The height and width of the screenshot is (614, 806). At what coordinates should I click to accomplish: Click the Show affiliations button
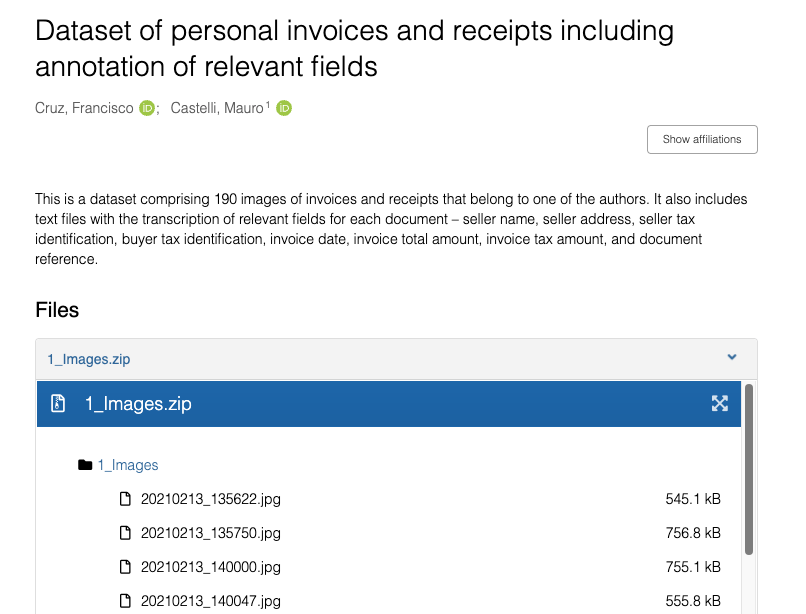click(702, 139)
